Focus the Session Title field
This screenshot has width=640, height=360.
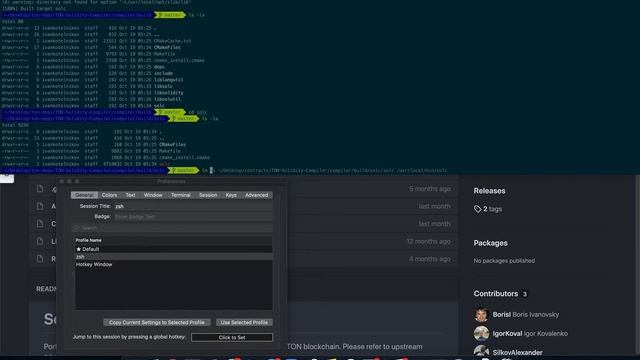point(193,207)
